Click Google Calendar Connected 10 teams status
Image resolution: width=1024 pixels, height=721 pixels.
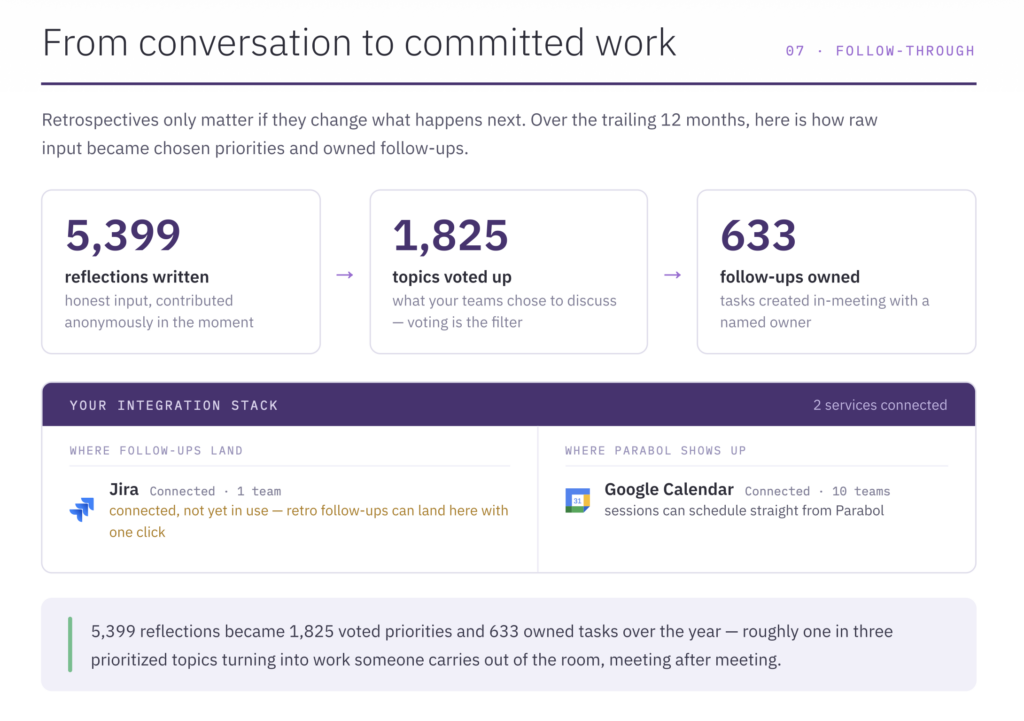pyautogui.click(x=818, y=491)
